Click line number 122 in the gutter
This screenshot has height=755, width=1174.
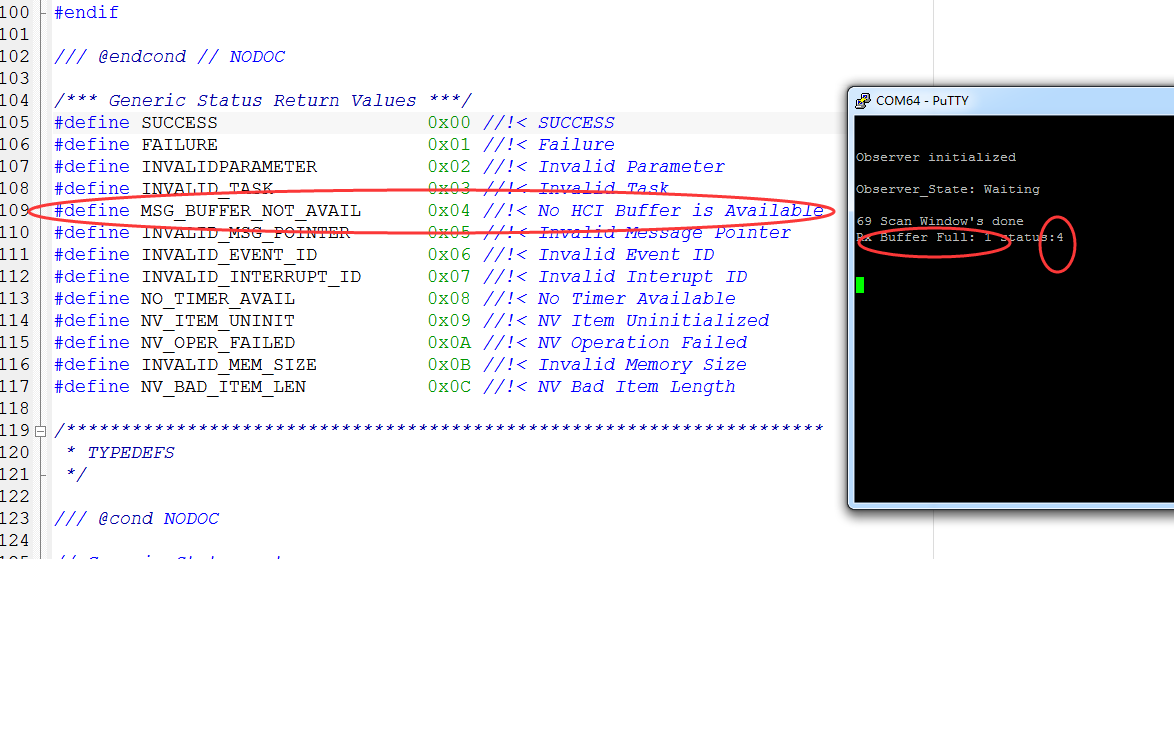click(15, 496)
